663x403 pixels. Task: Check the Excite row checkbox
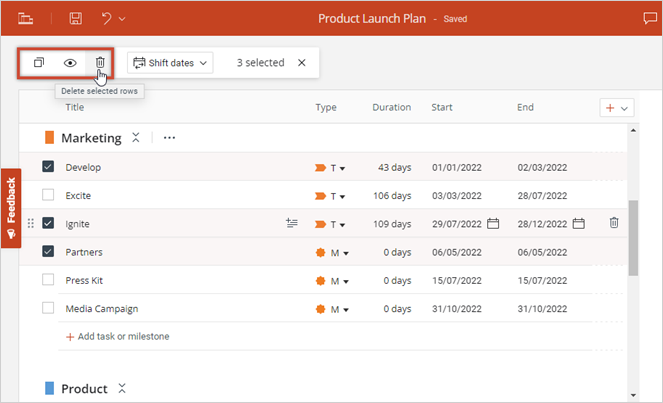click(x=48, y=195)
